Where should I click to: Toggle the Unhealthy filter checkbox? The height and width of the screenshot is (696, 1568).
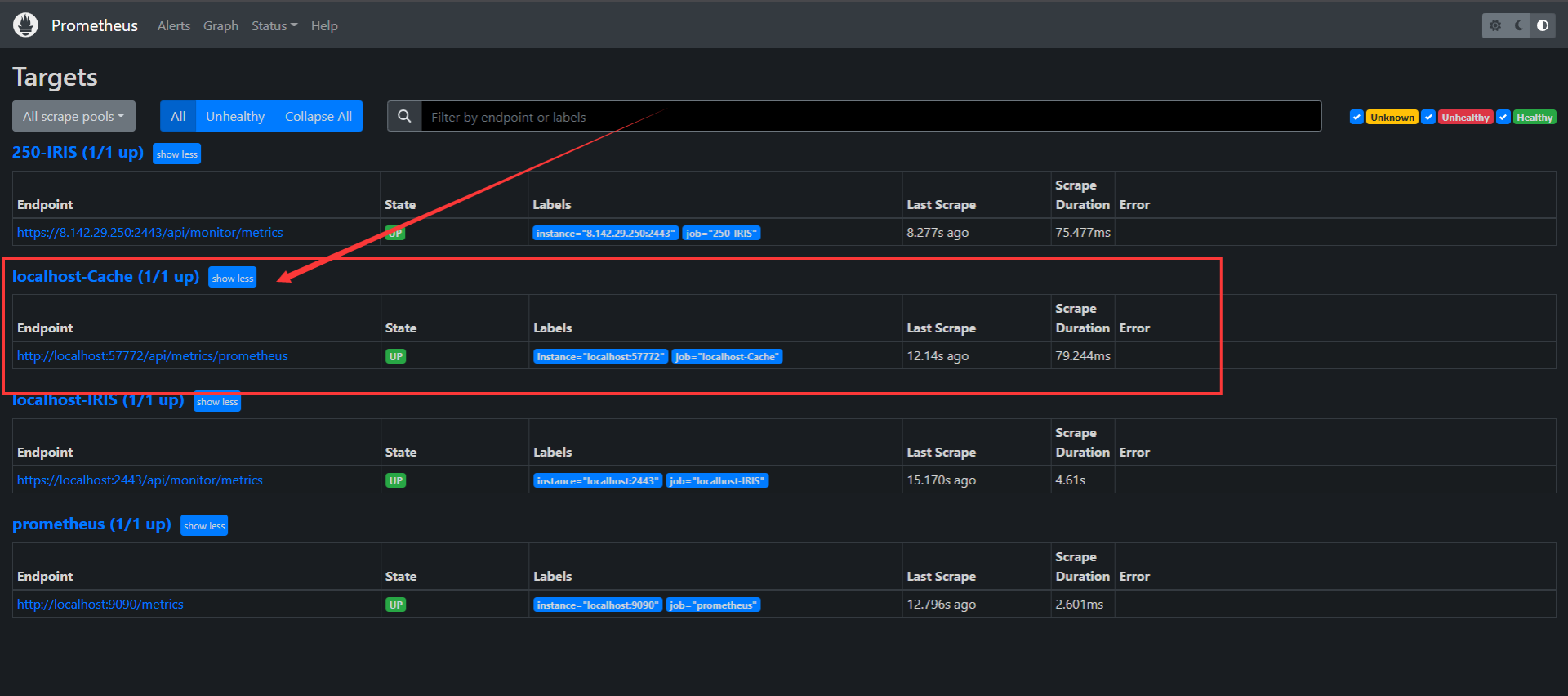point(1428,117)
